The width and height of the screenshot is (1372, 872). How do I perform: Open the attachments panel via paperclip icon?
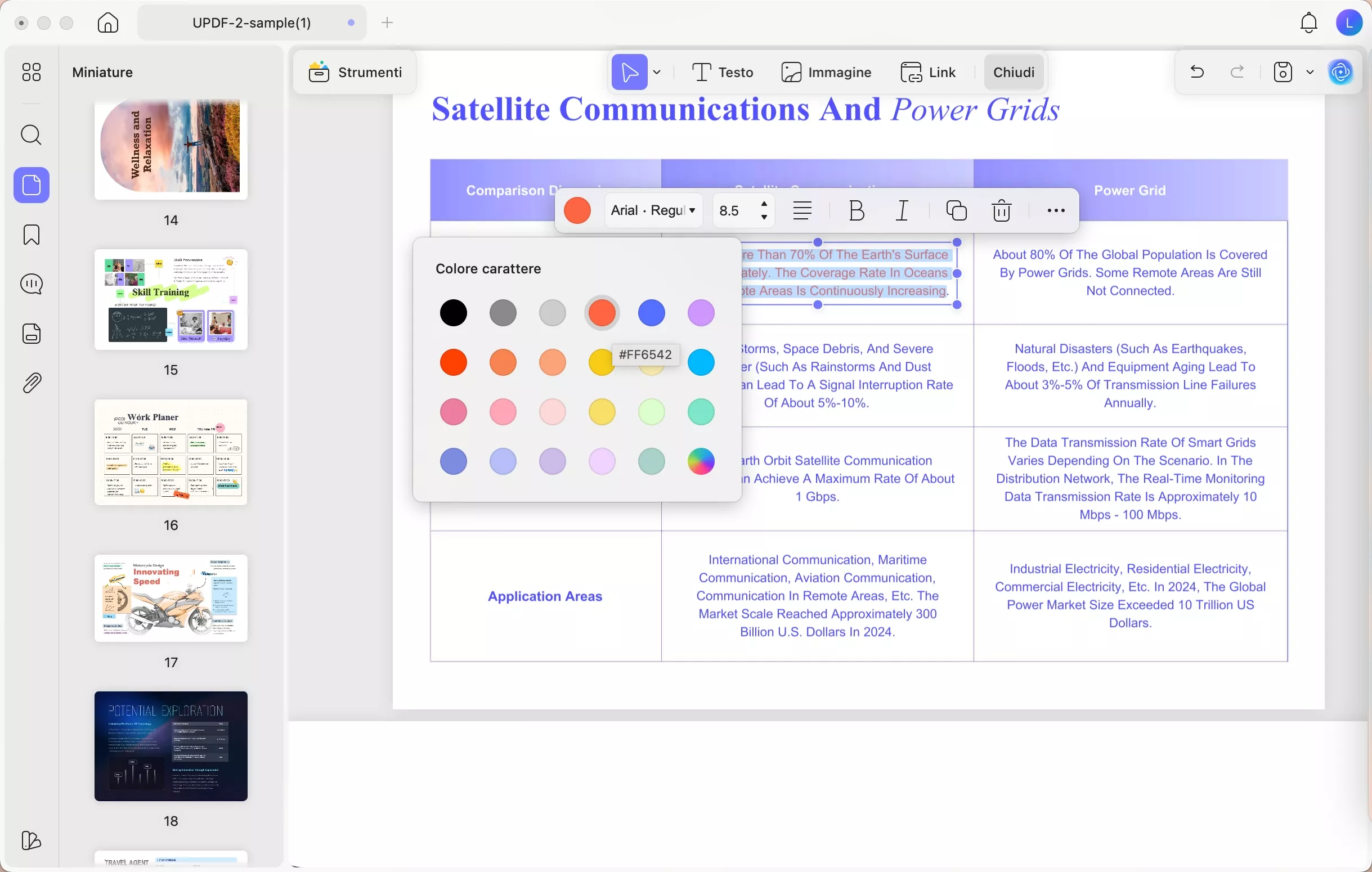coord(32,382)
